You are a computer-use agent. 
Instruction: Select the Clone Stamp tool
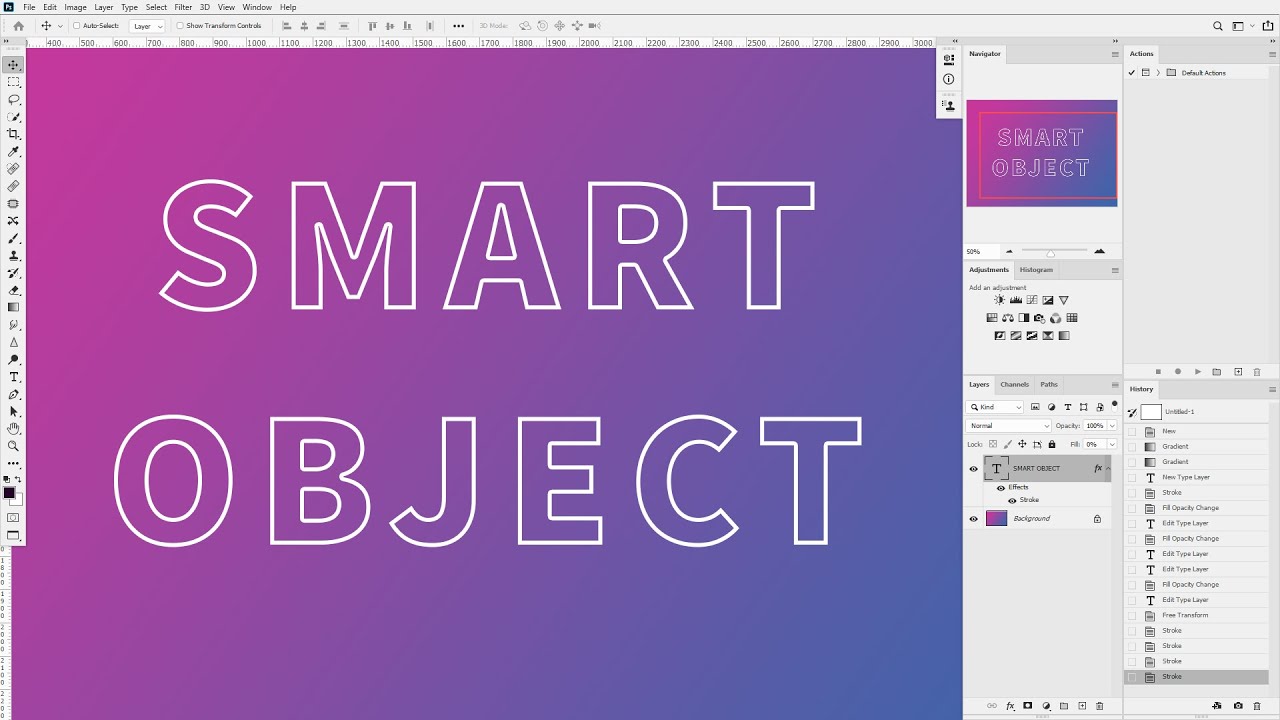coord(13,255)
